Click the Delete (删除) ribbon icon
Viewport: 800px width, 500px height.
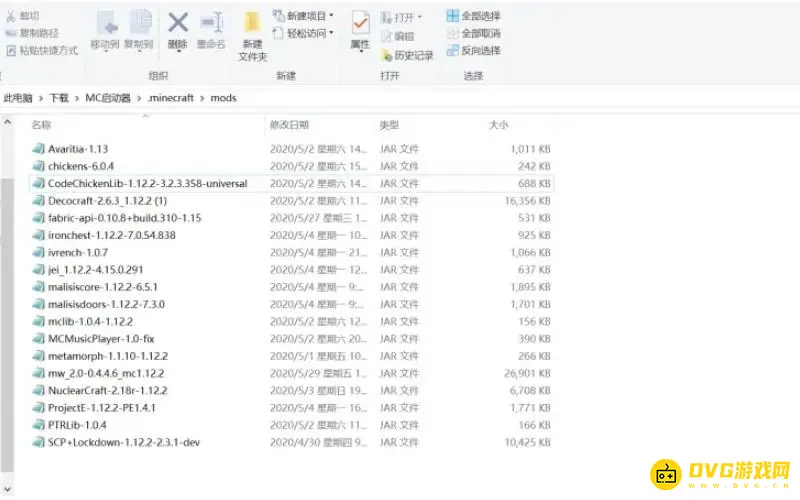(177, 30)
